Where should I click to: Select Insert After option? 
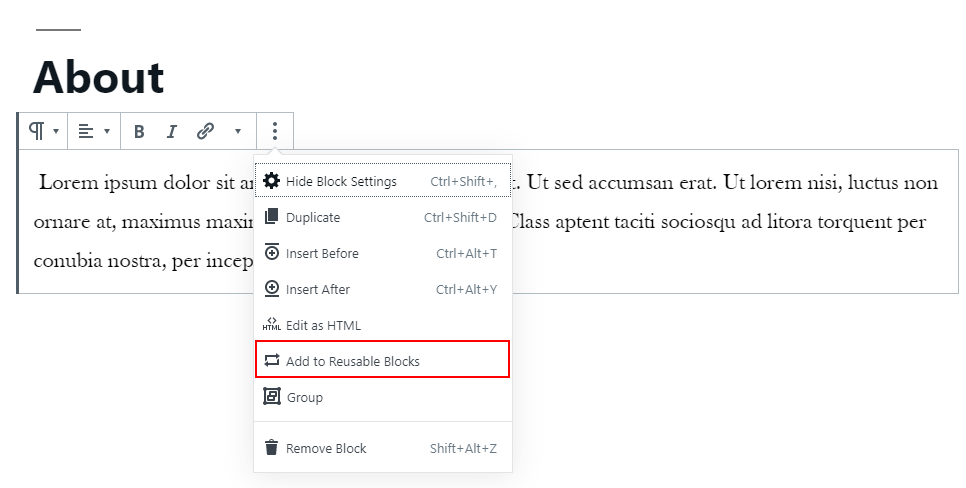tap(383, 289)
